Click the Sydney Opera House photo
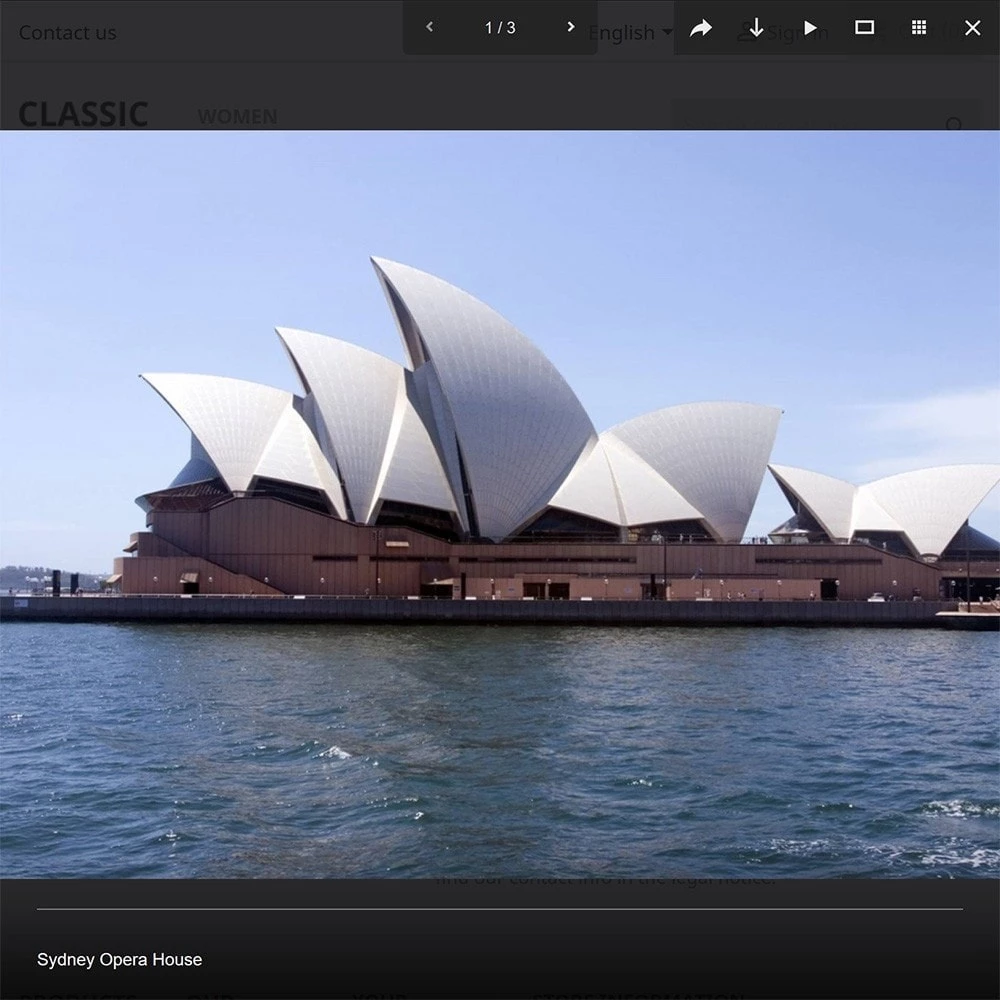The image size is (1000, 1000). (x=500, y=504)
